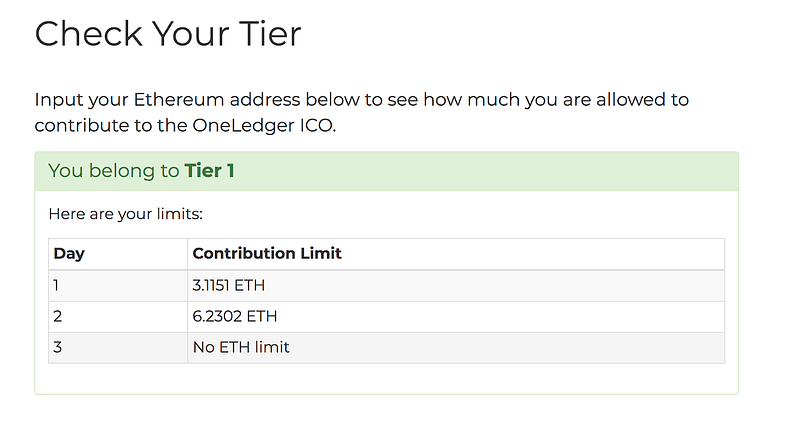Select the Ethereum address instruction paragraph

pyautogui.click(x=361, y=112)
